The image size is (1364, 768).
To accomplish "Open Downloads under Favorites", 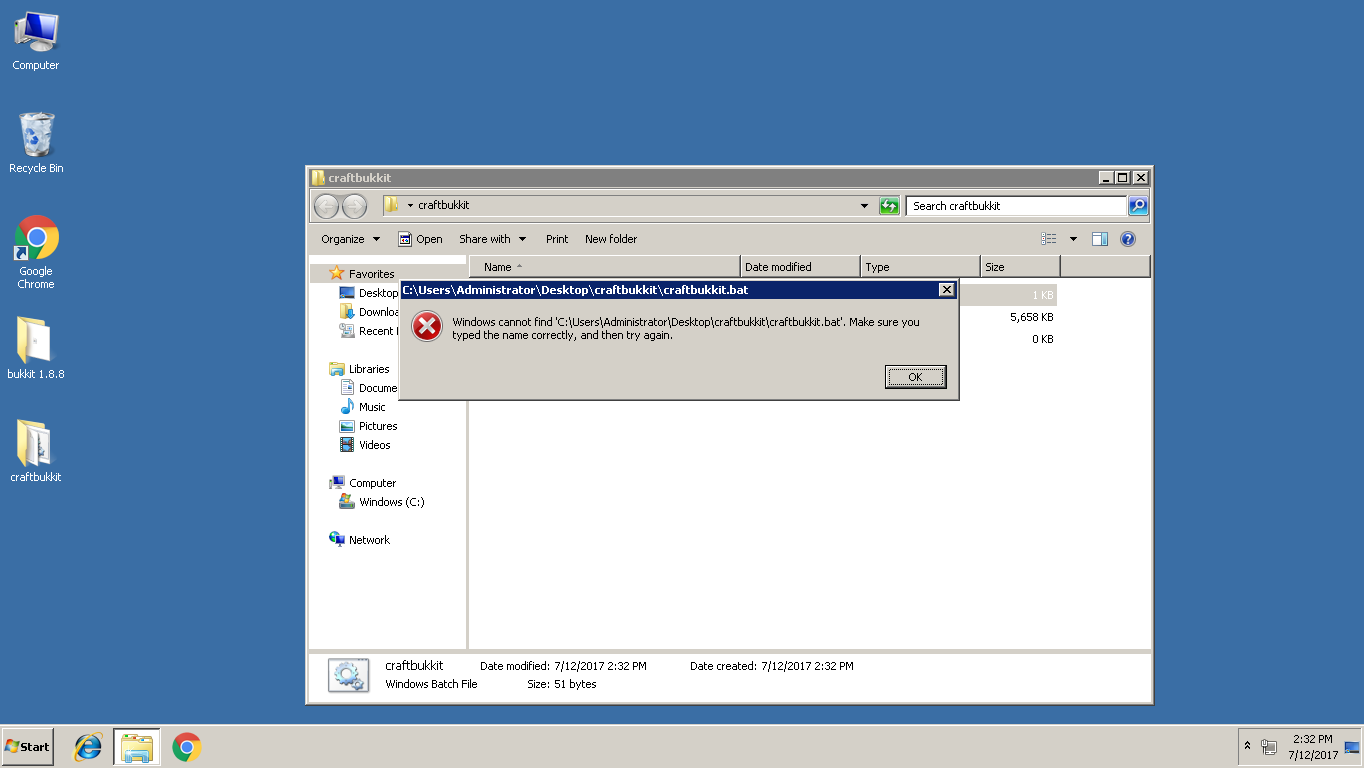I will (x=379, y=312).
